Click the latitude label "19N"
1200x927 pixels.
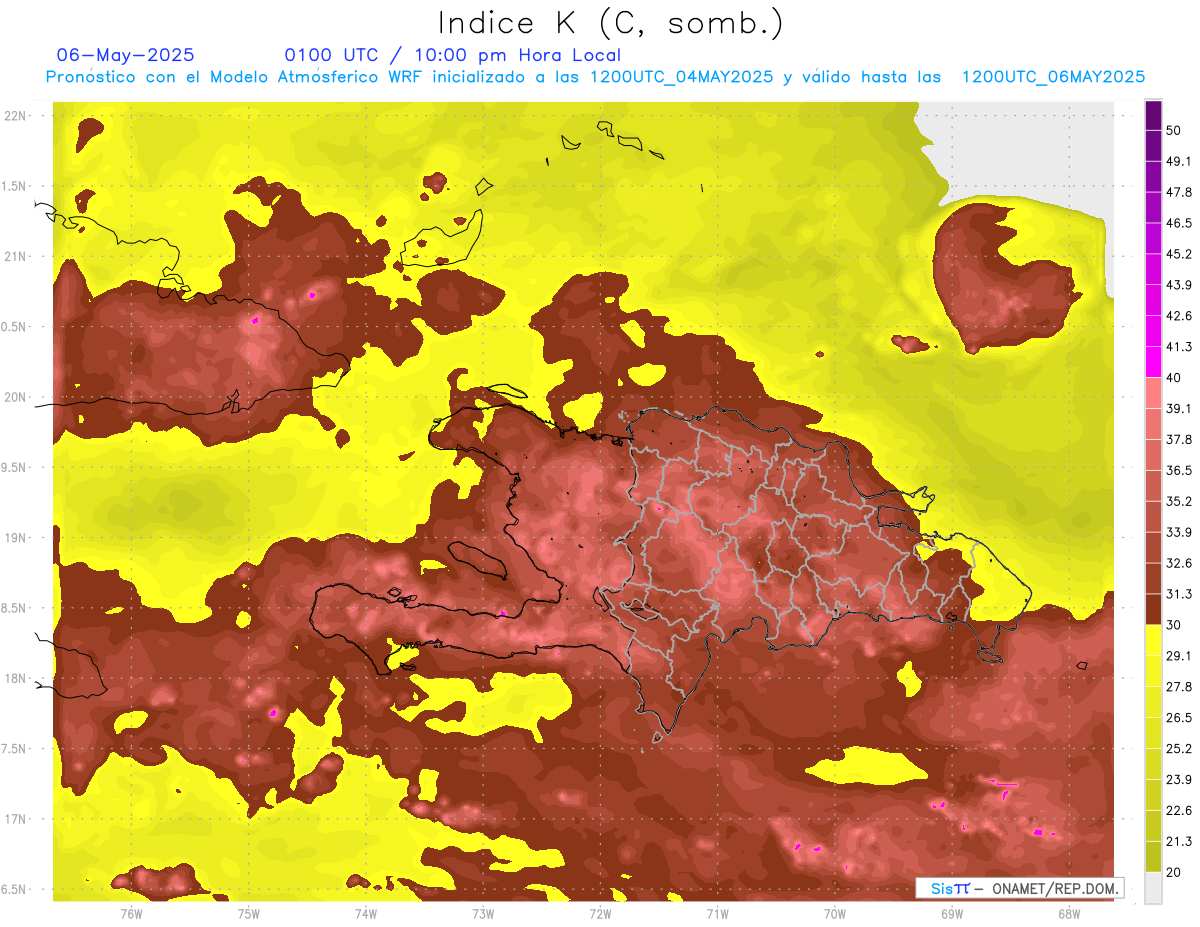click(16, 538)
